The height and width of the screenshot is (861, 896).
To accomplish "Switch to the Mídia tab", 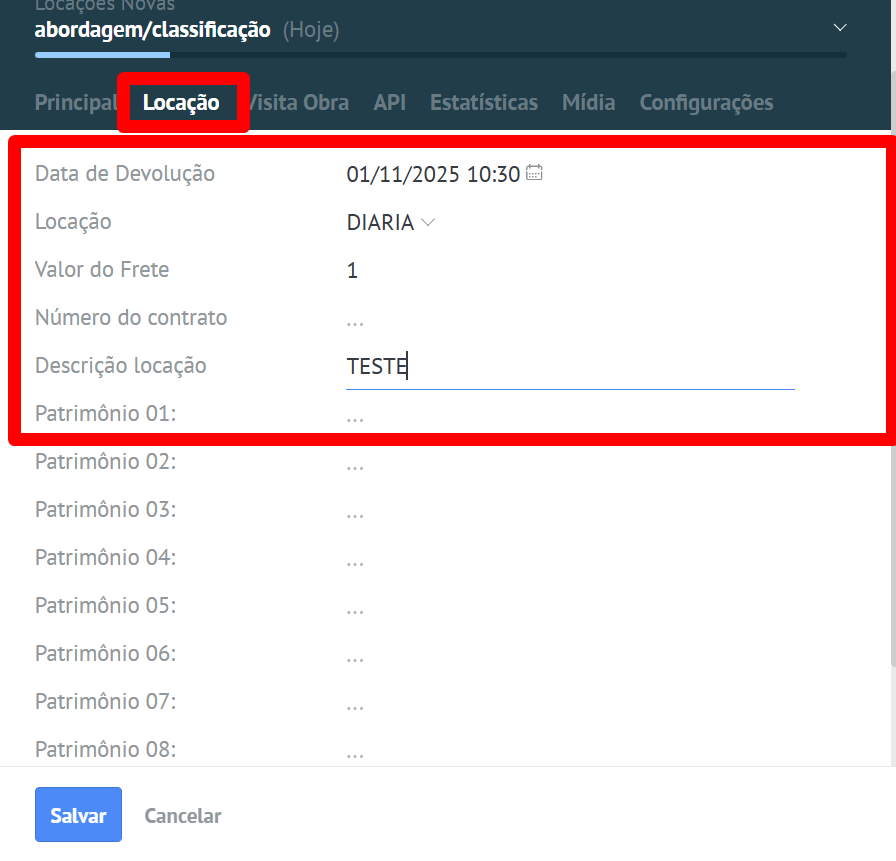I will (x=588, y=102).
